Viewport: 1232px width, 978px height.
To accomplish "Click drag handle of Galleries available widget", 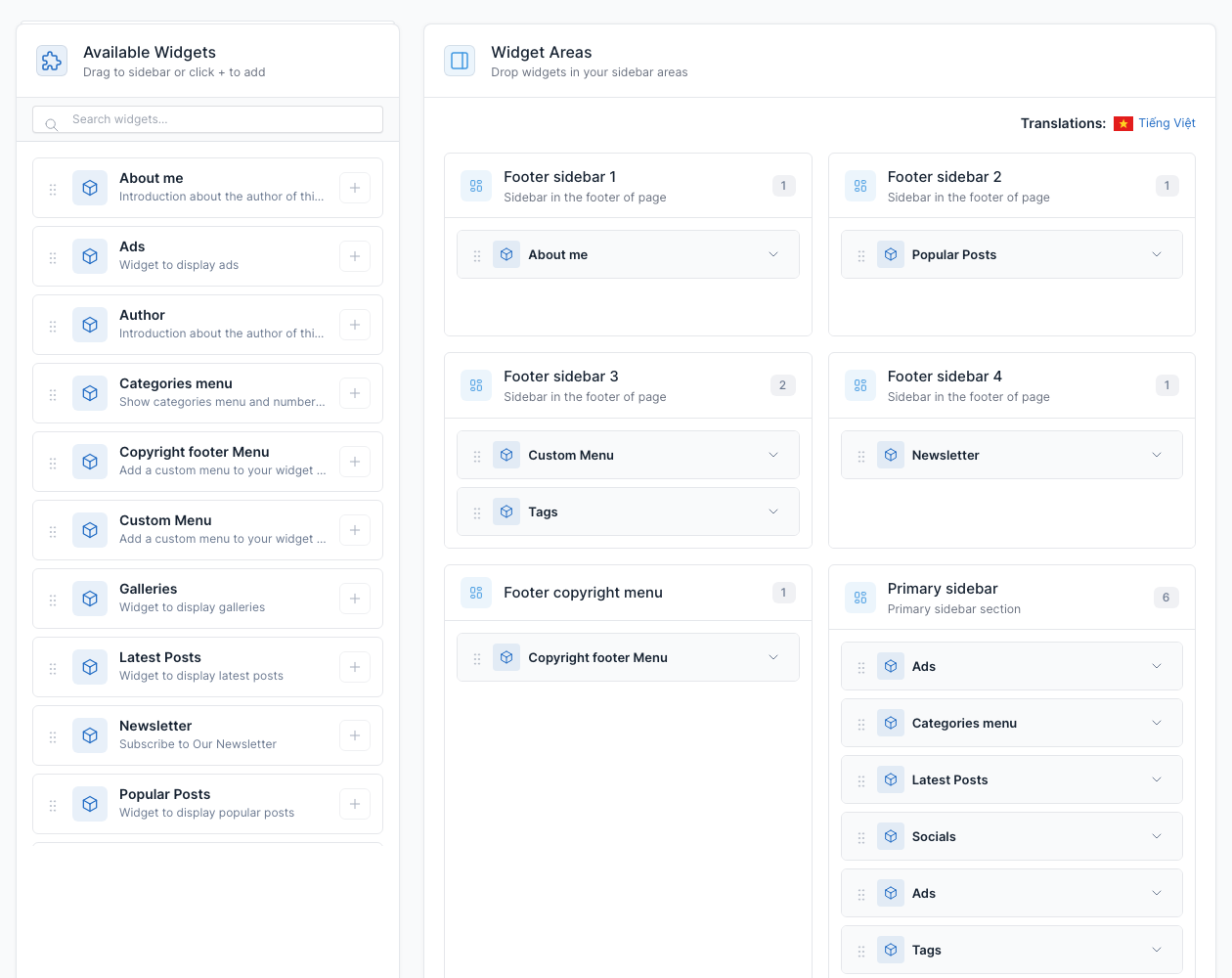I will 53,600.
